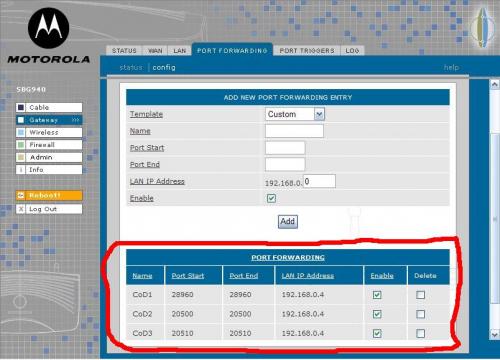Image resolution: width=500 pixels, height=360 pixels.
Task: Go to the Admin sidebar section
Action: click(49, 157)
